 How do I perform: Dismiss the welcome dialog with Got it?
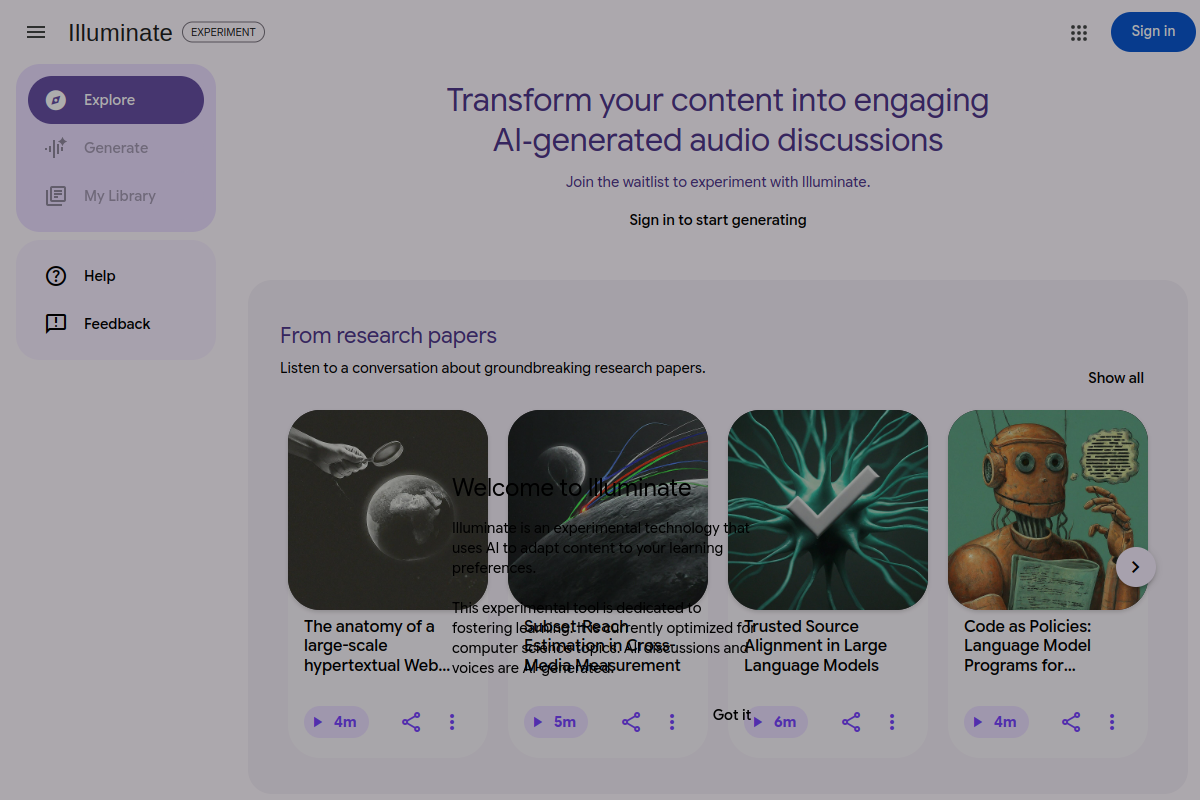click(x=731, y=714)
